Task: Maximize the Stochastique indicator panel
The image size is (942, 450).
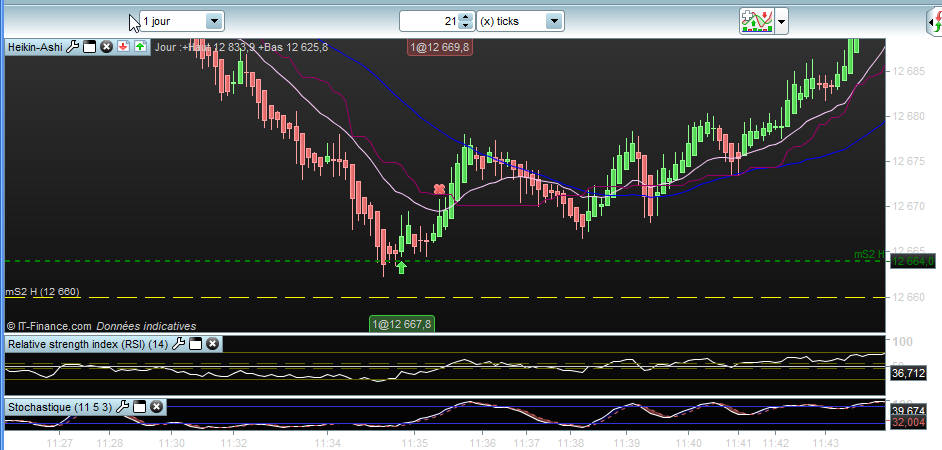Action: (140, 407)
